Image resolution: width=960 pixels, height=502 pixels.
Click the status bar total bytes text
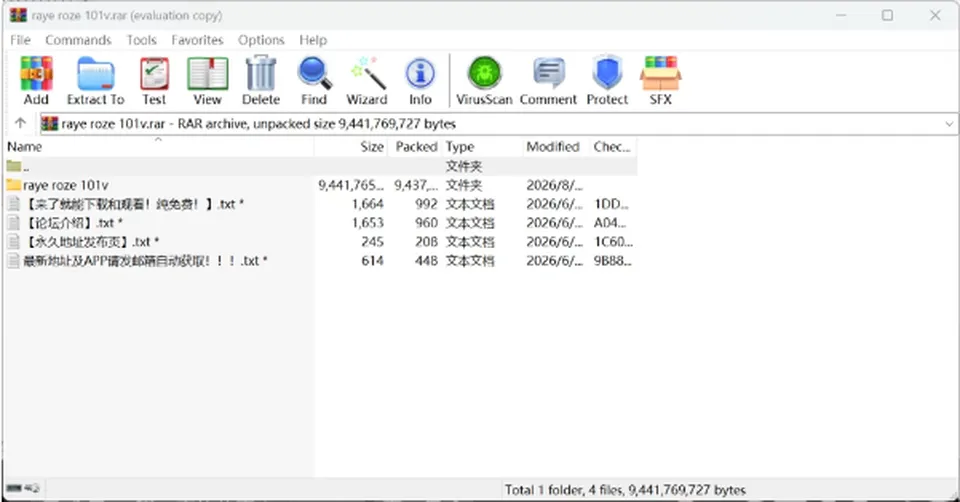(625, 490)
